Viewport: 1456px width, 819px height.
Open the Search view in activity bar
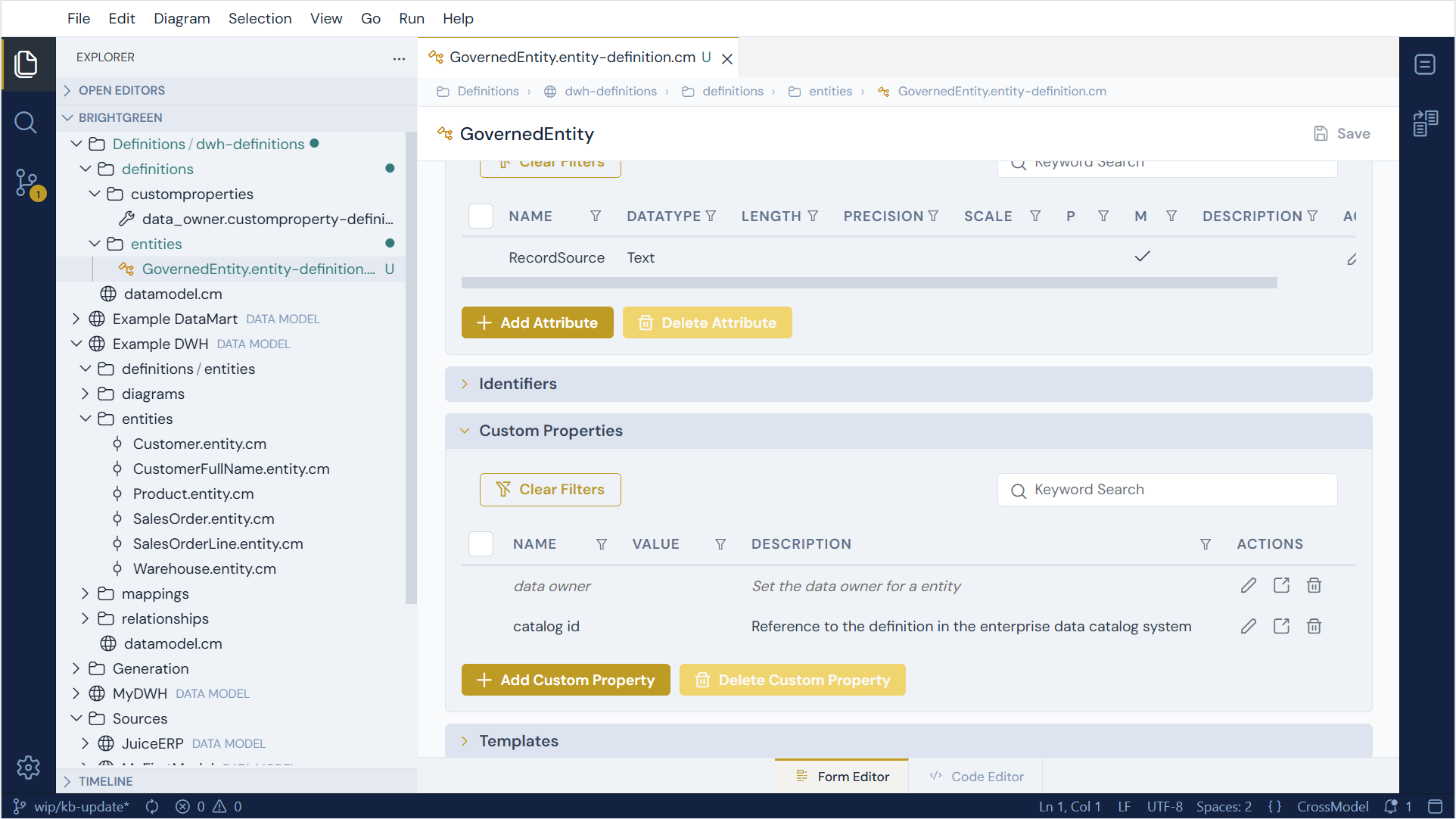[x=26, y=122]
